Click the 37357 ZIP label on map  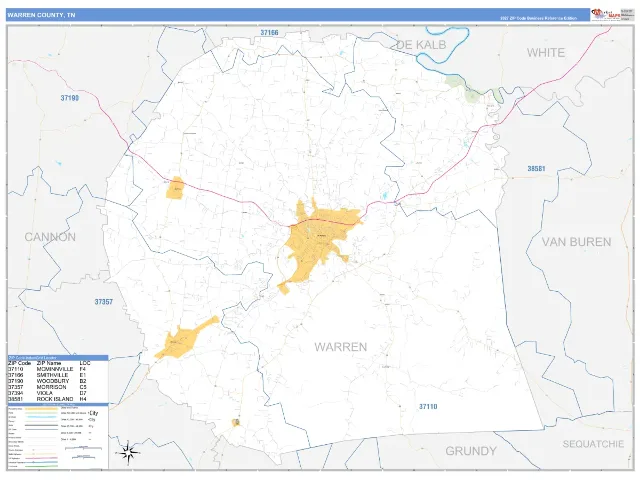[x=104, y=302]
